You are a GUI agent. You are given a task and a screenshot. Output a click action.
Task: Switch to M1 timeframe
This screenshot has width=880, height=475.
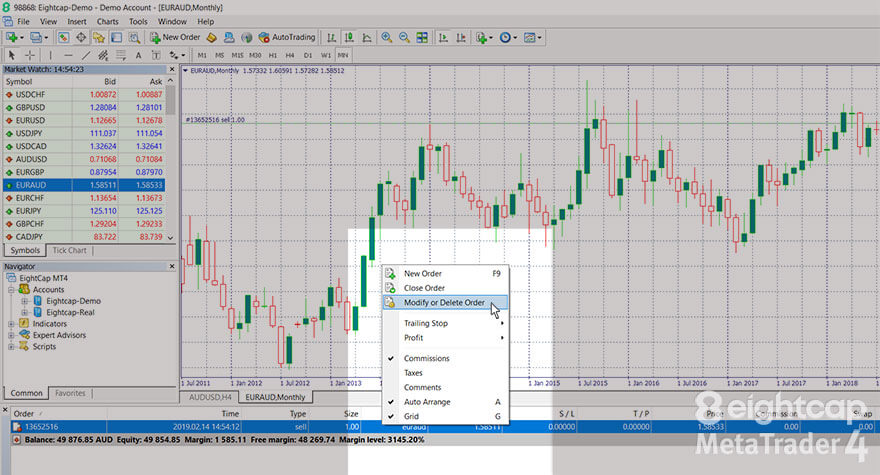pyautogui.click(x=202, y=55)
